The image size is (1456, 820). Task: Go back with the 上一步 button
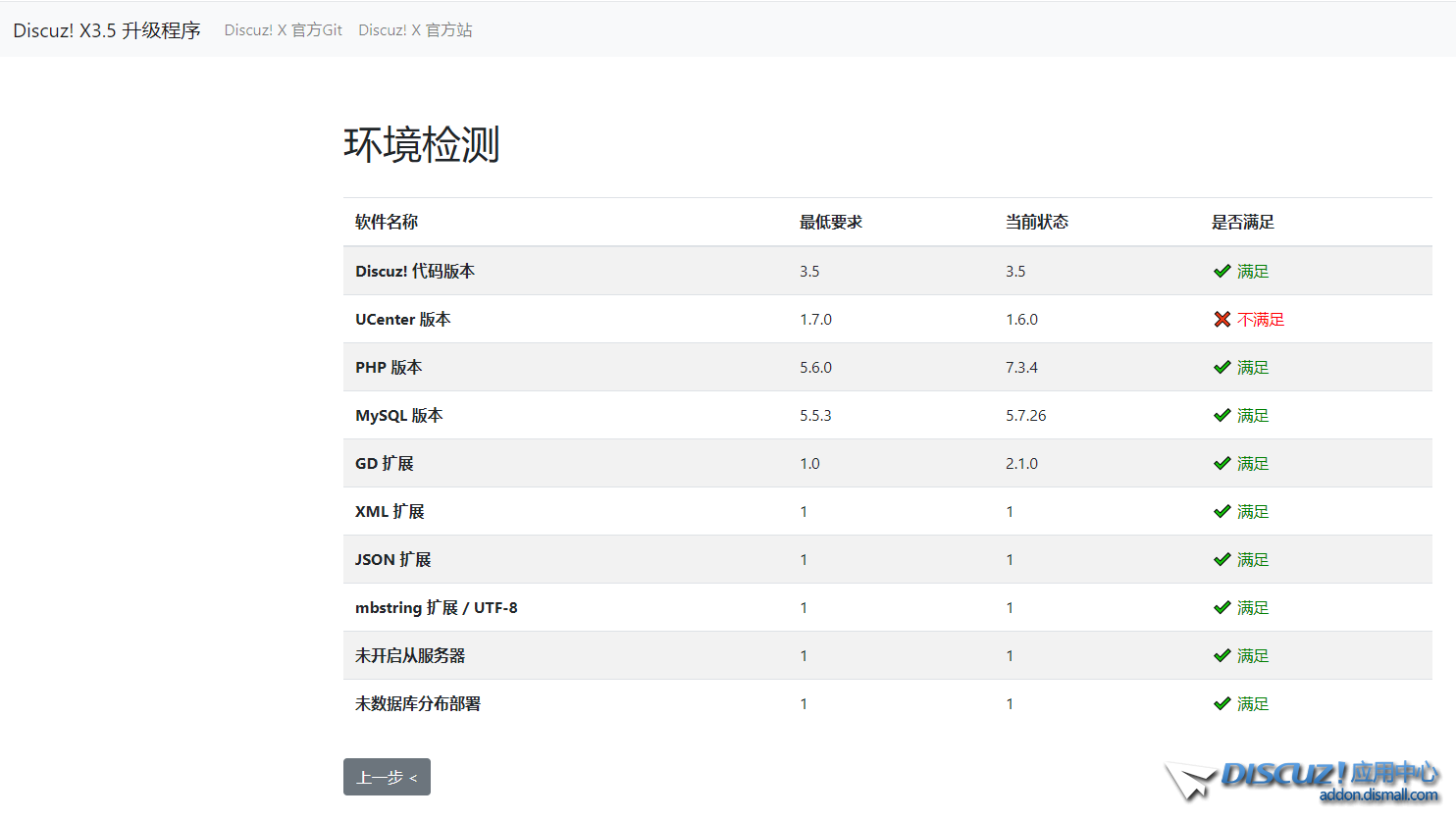(x=387, y=777)
